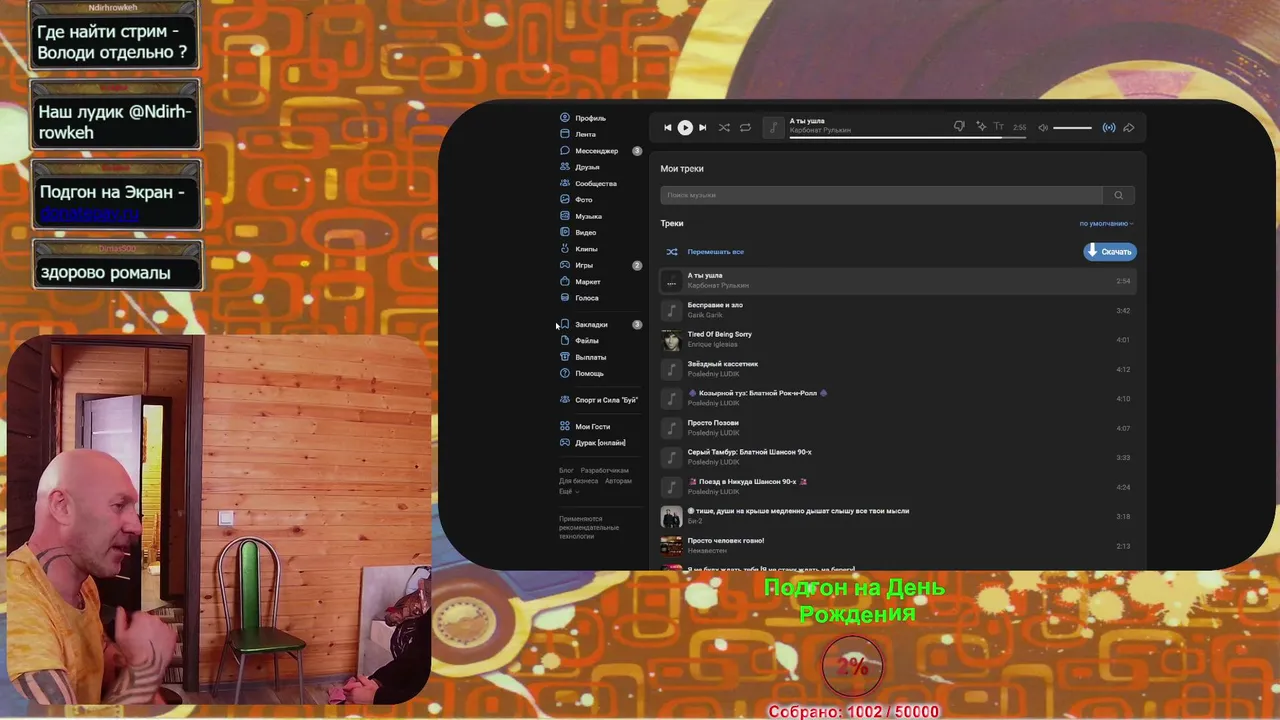Click the track progress bar
1280x720 pixels.
click(907, 136)
